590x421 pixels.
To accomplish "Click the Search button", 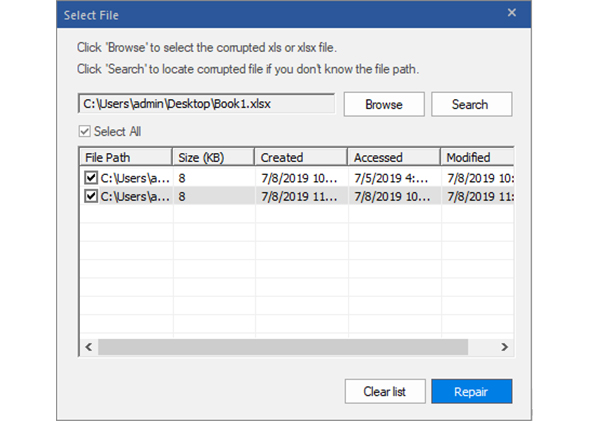I will coord(471,104).
